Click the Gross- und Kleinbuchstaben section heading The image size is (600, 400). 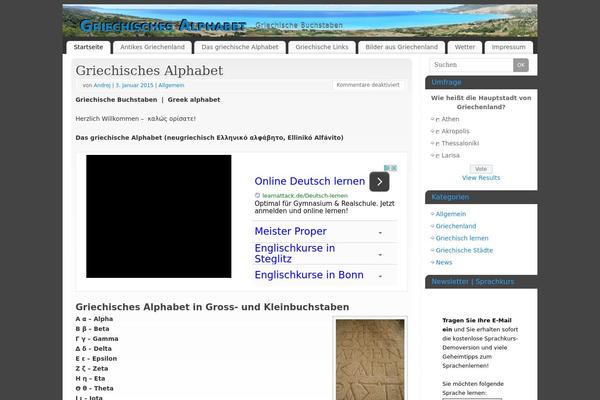(212, 307)
